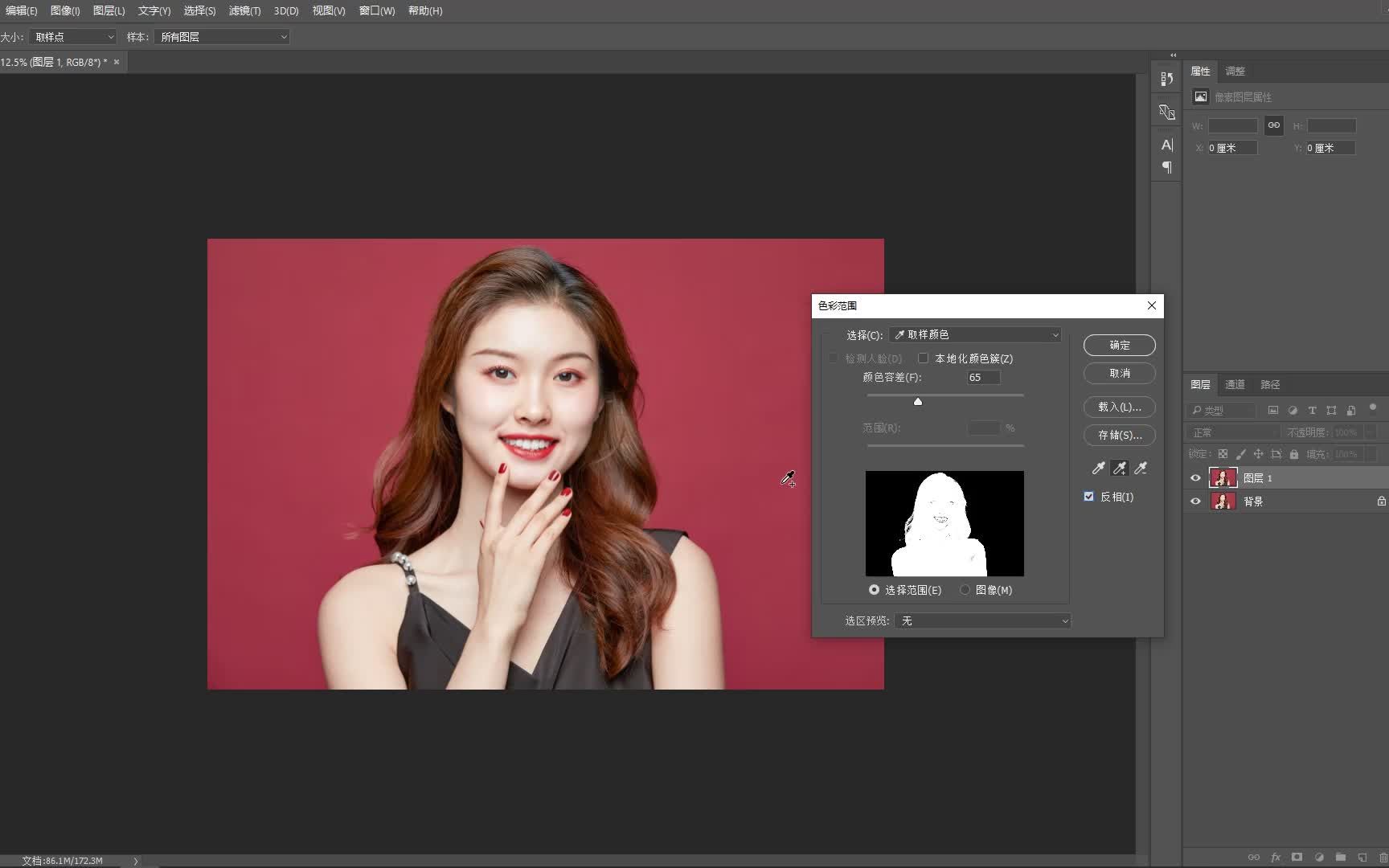Hide 图层 1 using its eye icon

coord(1195,478)
